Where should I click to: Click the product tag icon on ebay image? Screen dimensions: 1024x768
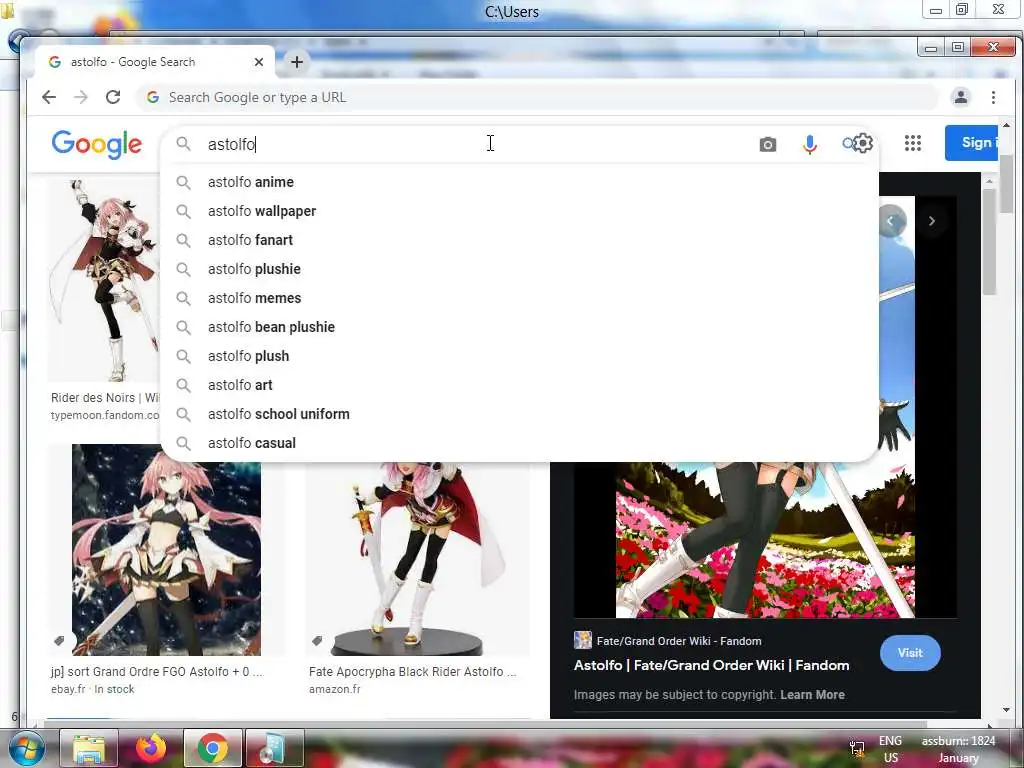coord(59,641)
